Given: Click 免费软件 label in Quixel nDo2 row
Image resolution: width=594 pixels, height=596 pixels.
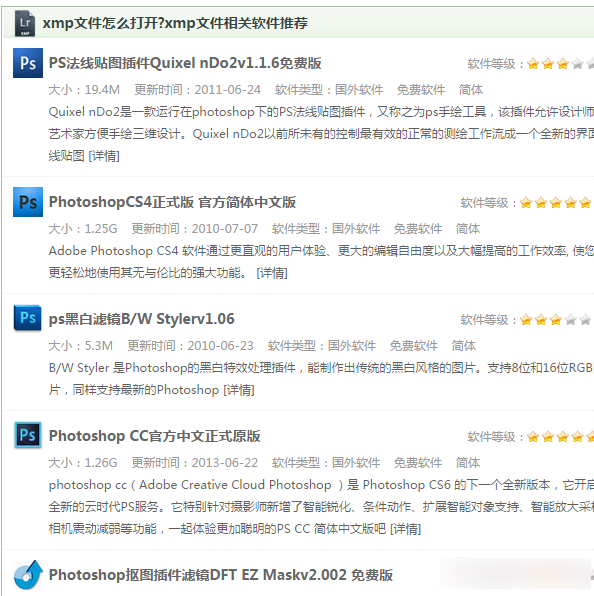Looking at the screenshot, I should coord(421,90).
